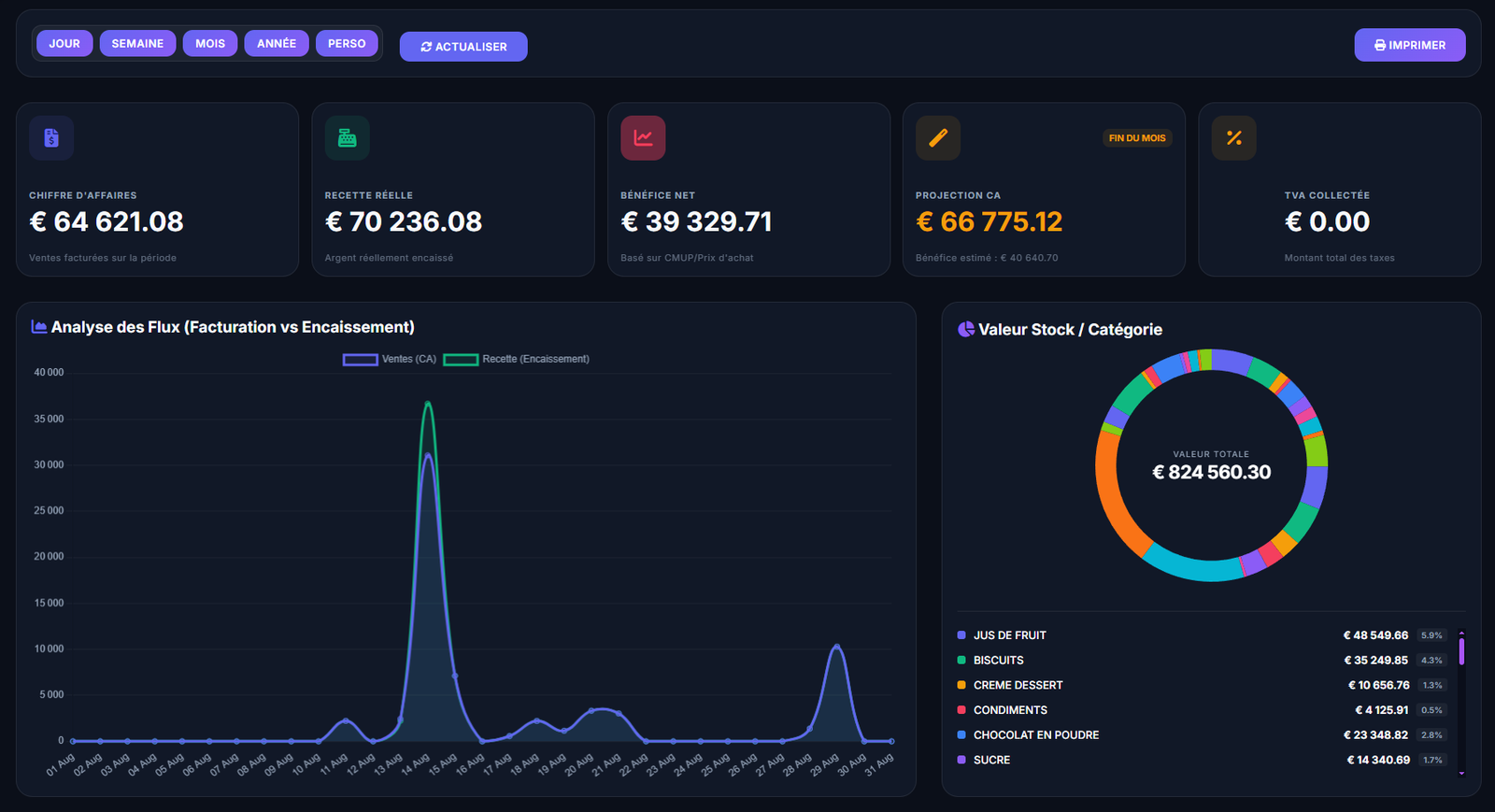Toggle the Ventes (CA) legend series

[x=390, y=359]
